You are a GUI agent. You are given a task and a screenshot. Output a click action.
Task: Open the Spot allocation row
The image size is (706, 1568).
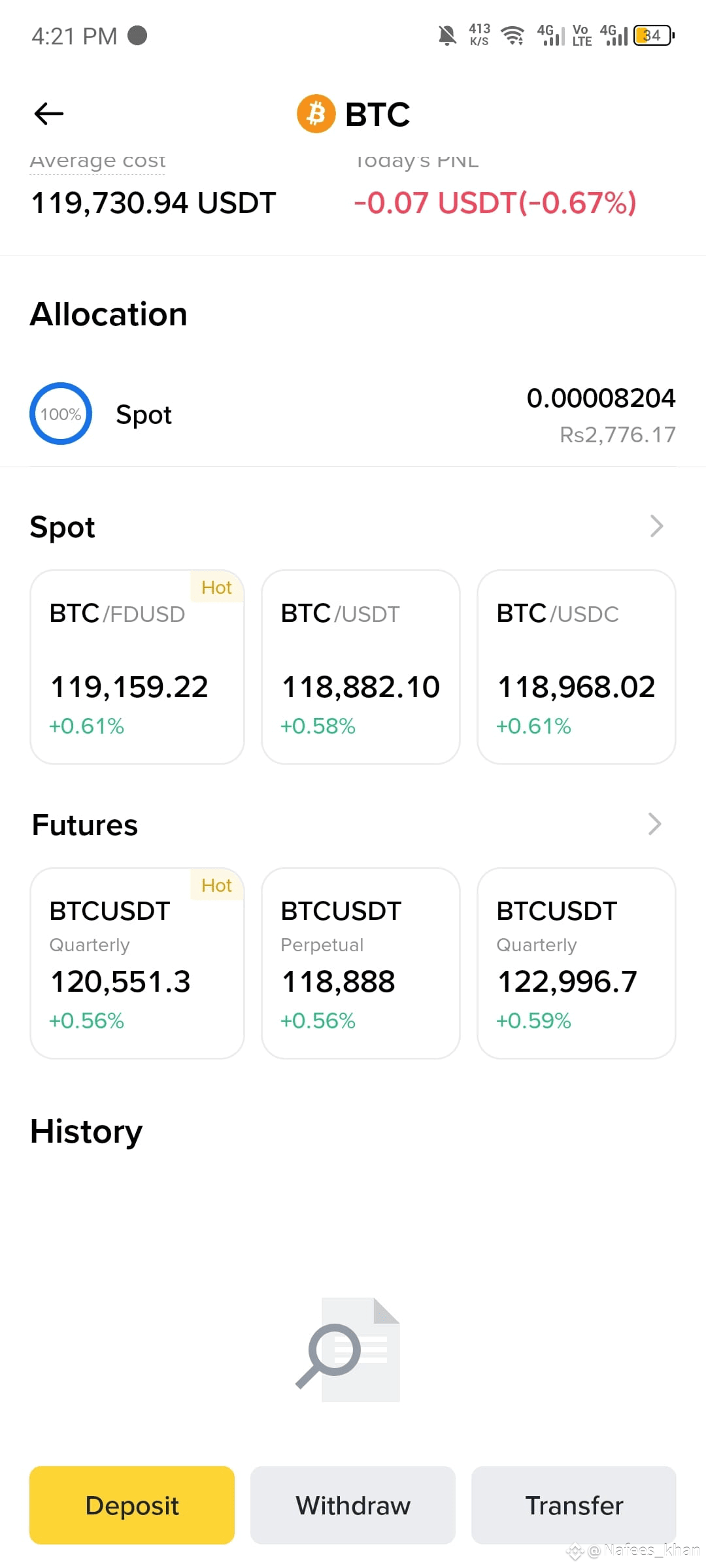click(353, 414)
